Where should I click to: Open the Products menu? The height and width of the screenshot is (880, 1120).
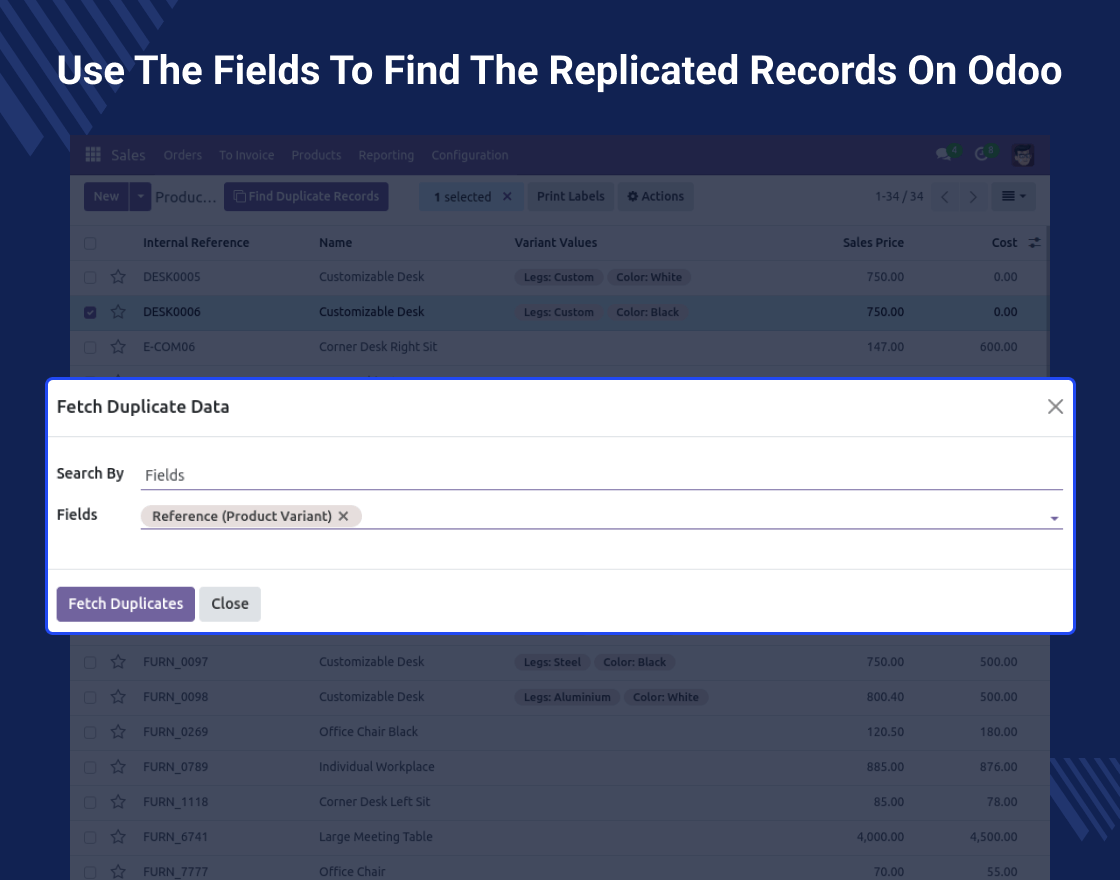pos(316,155)
